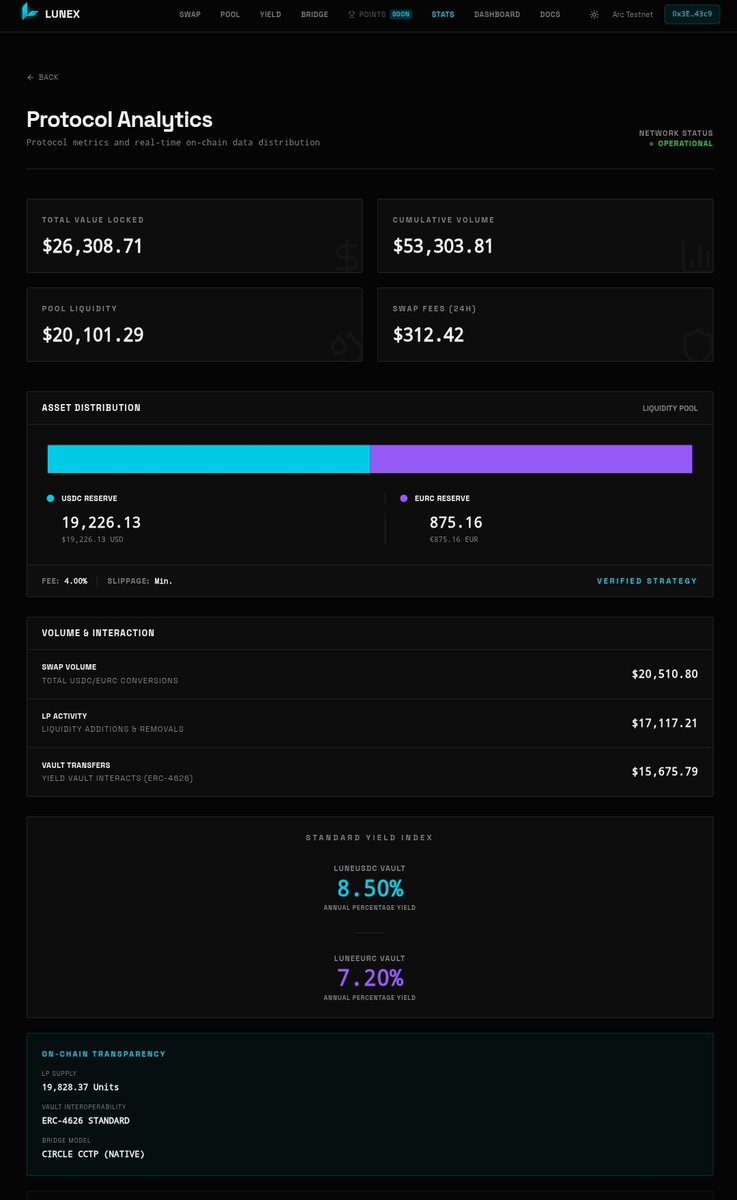
Task: Click the LUNEUSDC vault 8.50% yield
Action: (369, 888)
